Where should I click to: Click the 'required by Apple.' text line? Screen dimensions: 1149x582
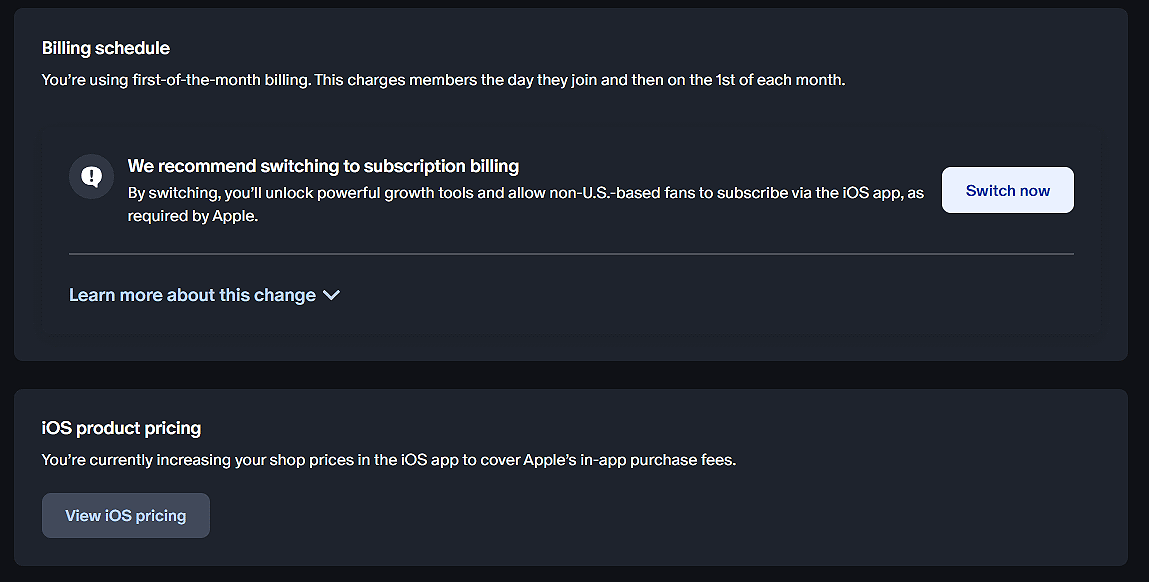coord(193,216)
